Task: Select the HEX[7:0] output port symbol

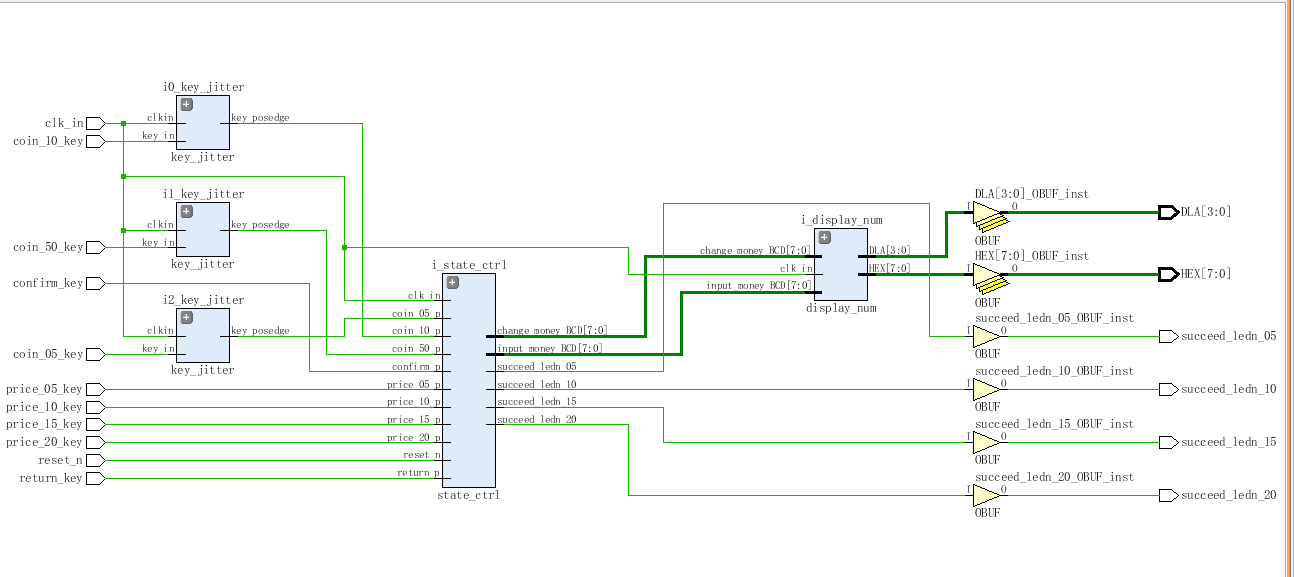Action: [1168, 274]
